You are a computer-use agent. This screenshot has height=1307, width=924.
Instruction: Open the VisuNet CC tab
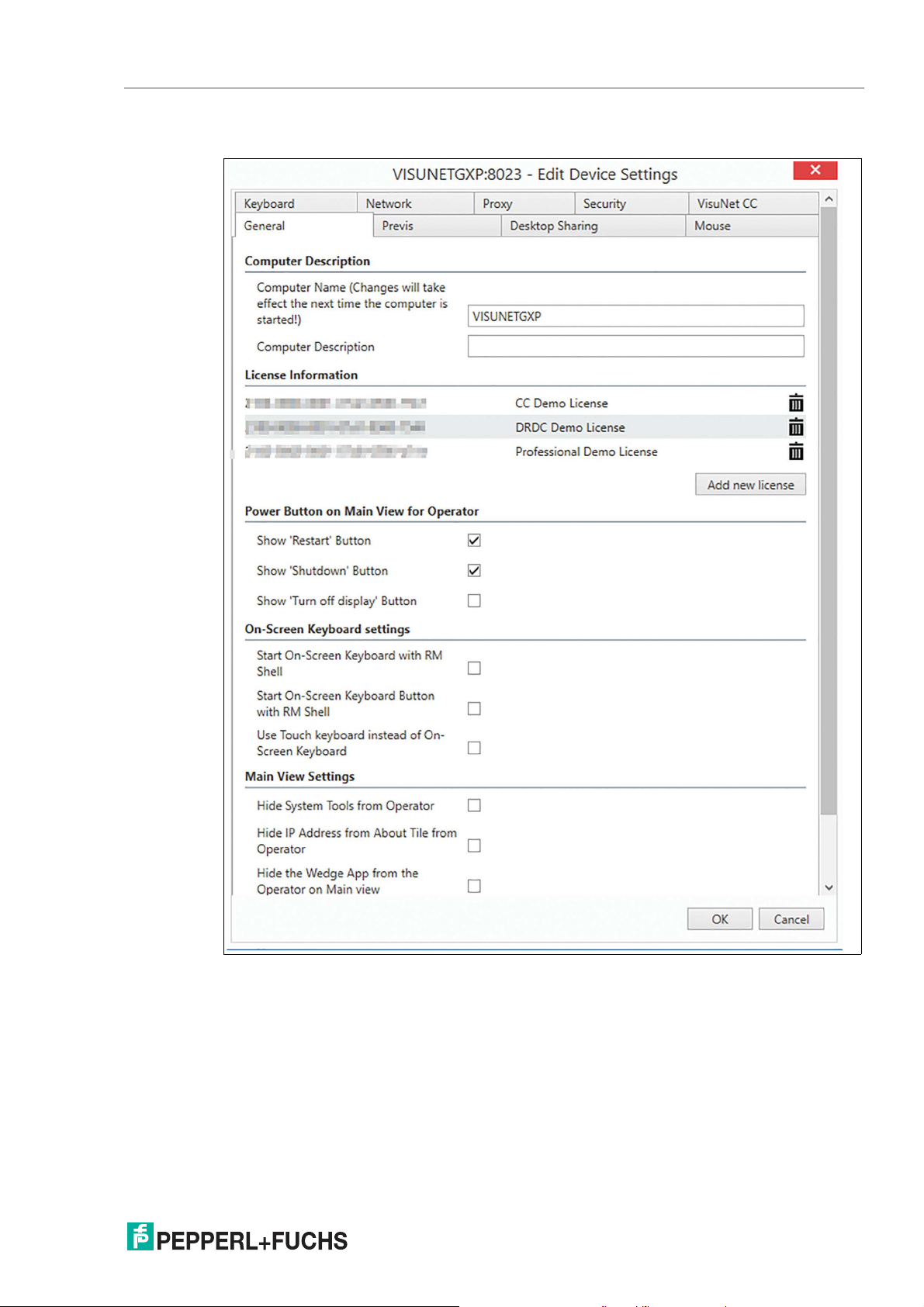pos(753,203)
